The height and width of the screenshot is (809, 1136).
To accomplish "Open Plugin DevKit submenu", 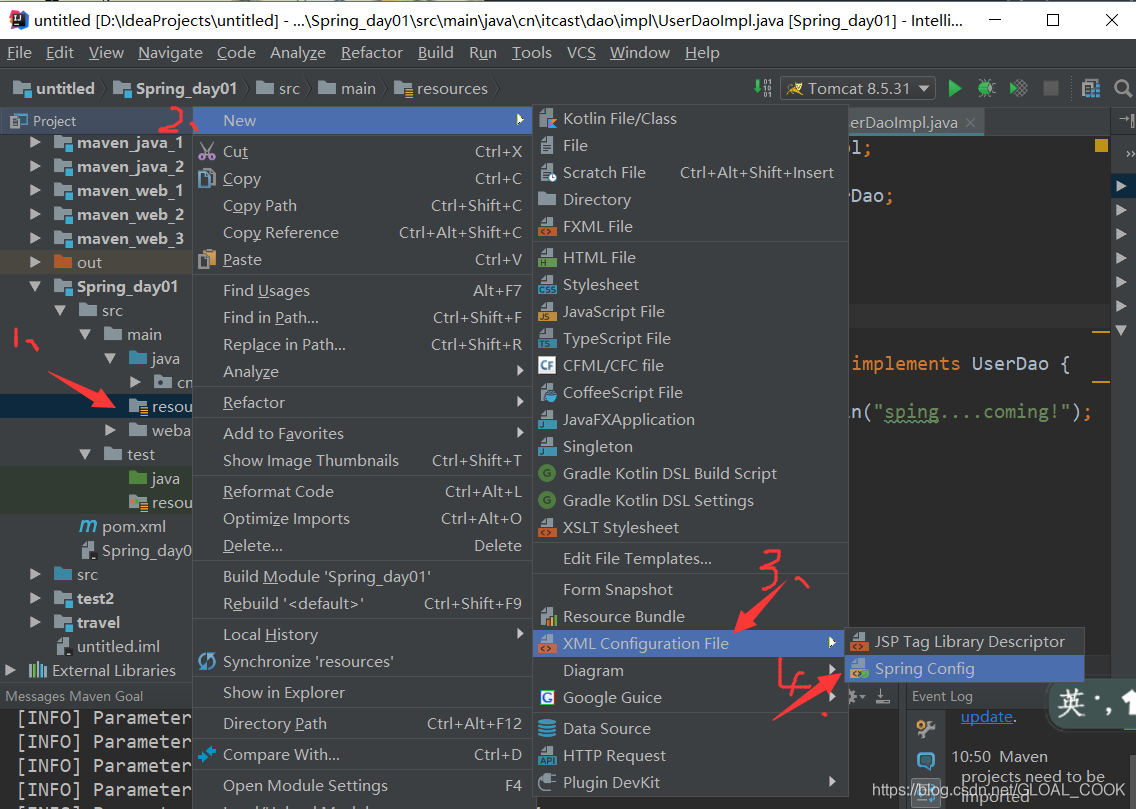I will [690, 783].
